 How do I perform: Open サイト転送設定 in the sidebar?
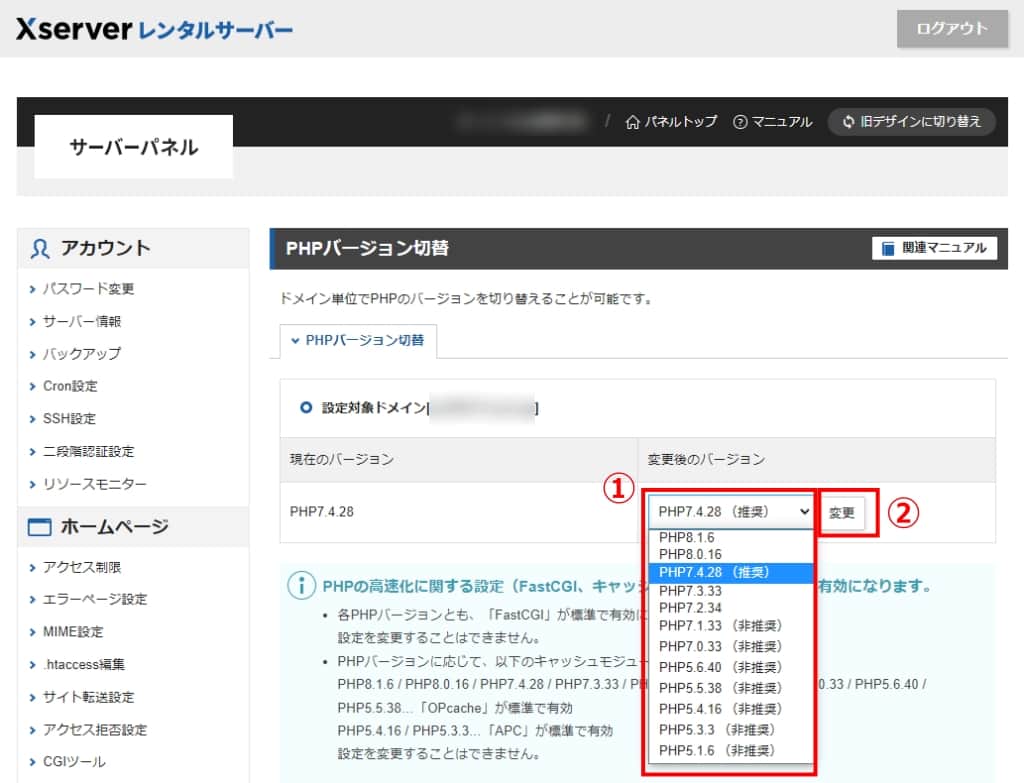88,697
